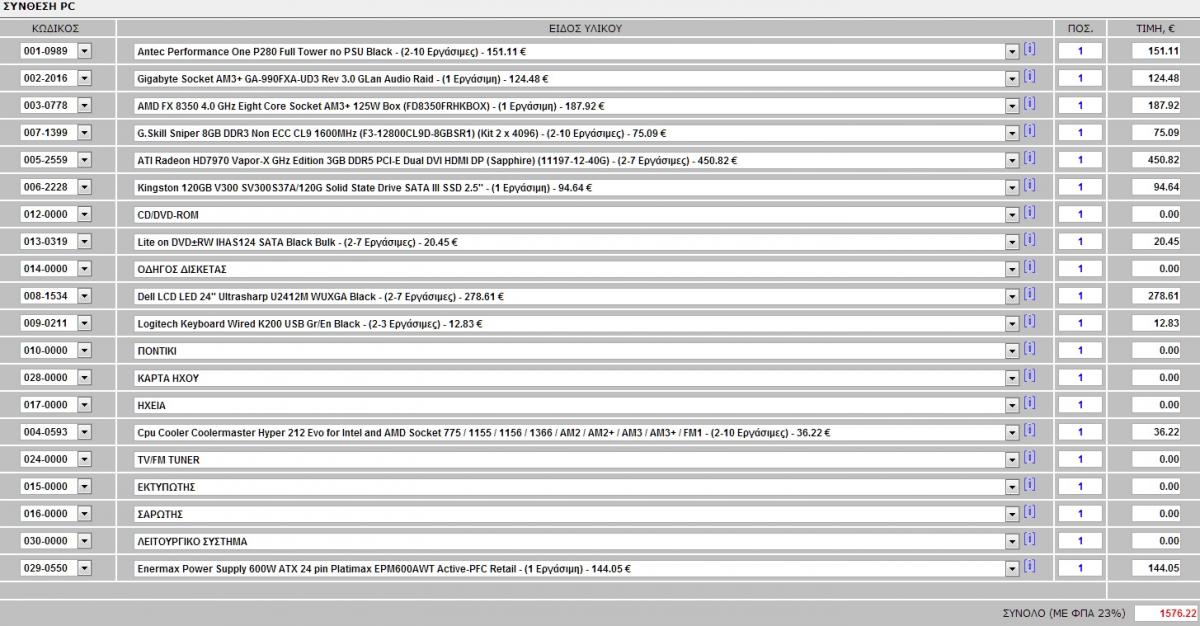Click price field showing 144.05
1200x626 pixels.
tap(1157, 569)
